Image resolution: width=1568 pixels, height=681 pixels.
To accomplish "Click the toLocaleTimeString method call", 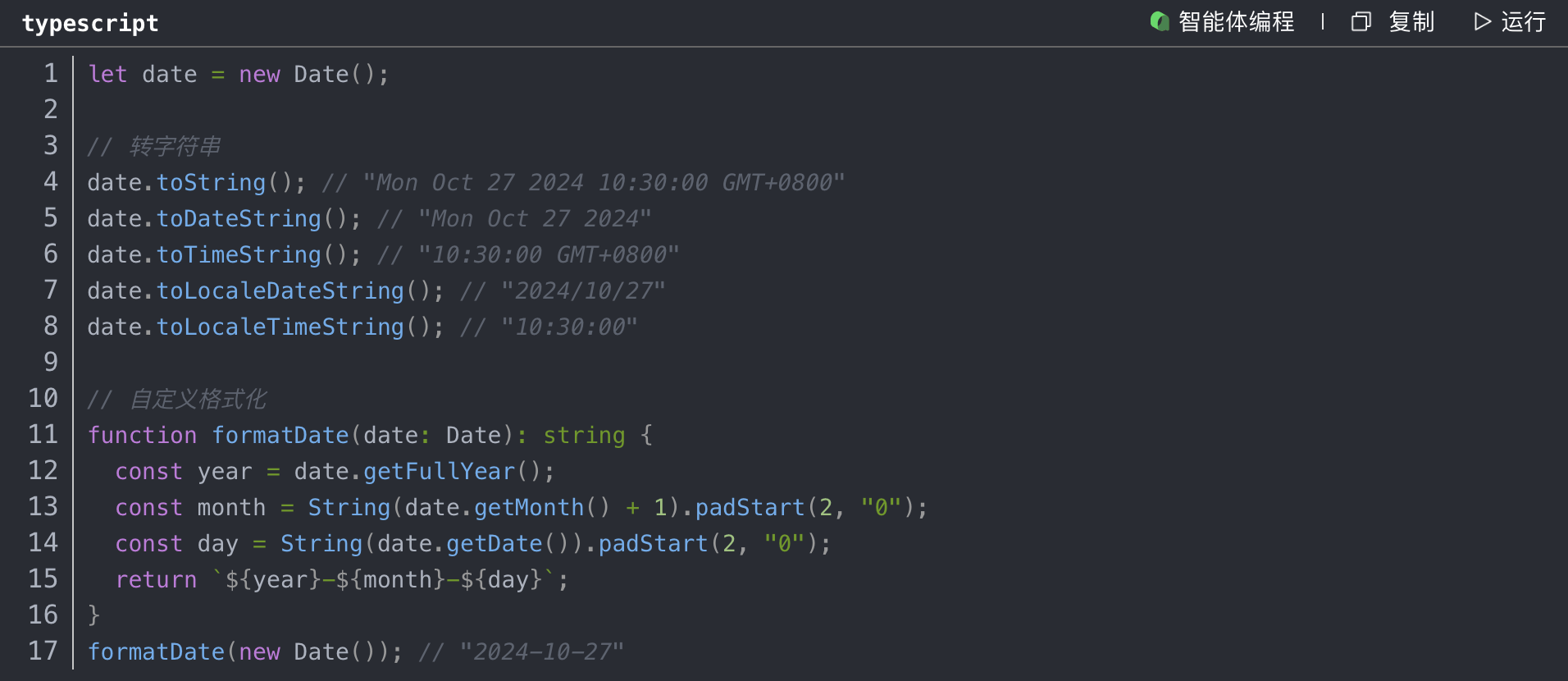I will (x=280, y=327).
